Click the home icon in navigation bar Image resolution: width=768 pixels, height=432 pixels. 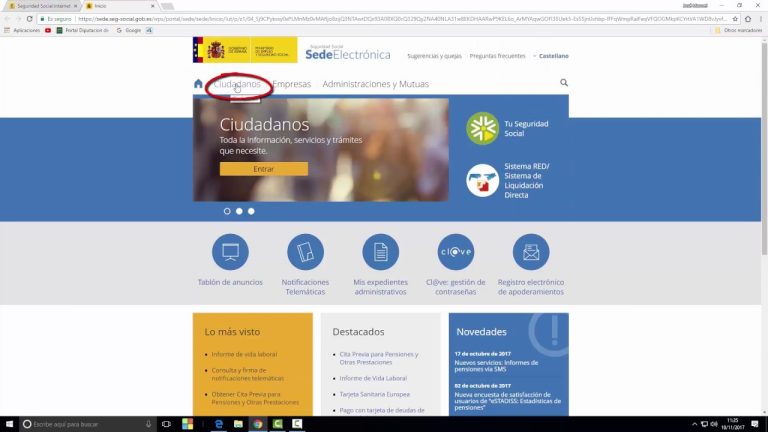(x=198, y=84)
